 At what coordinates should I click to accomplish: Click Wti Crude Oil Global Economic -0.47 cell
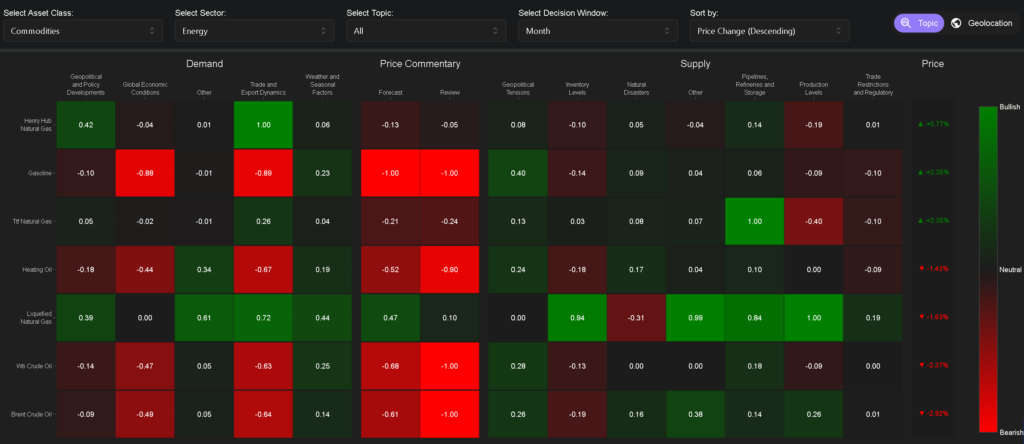(145, 366)
